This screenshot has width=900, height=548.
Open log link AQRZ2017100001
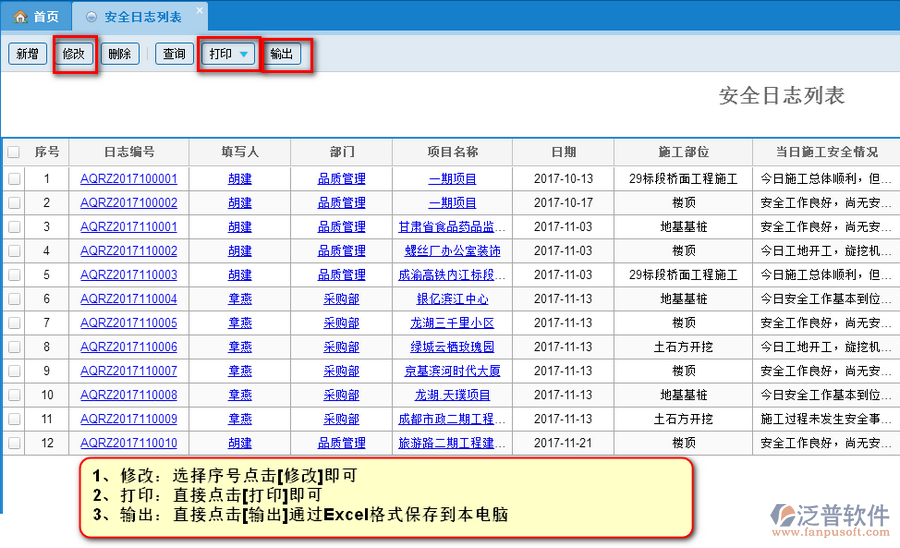[129, 179]
